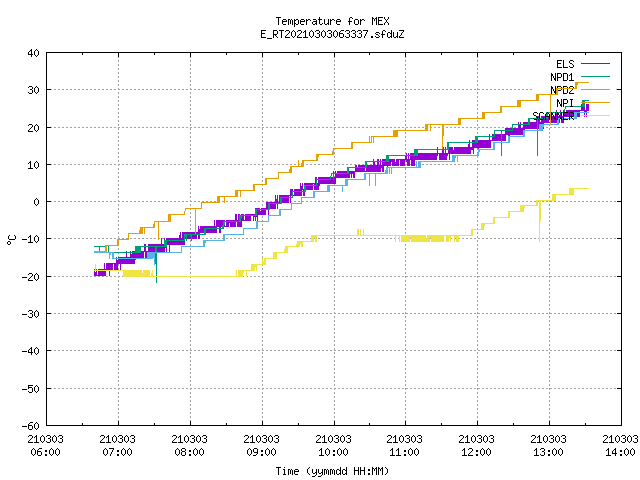Click the y-axis label -50
Viewport: 640px width, 480px height.
[x=31, y=389]
